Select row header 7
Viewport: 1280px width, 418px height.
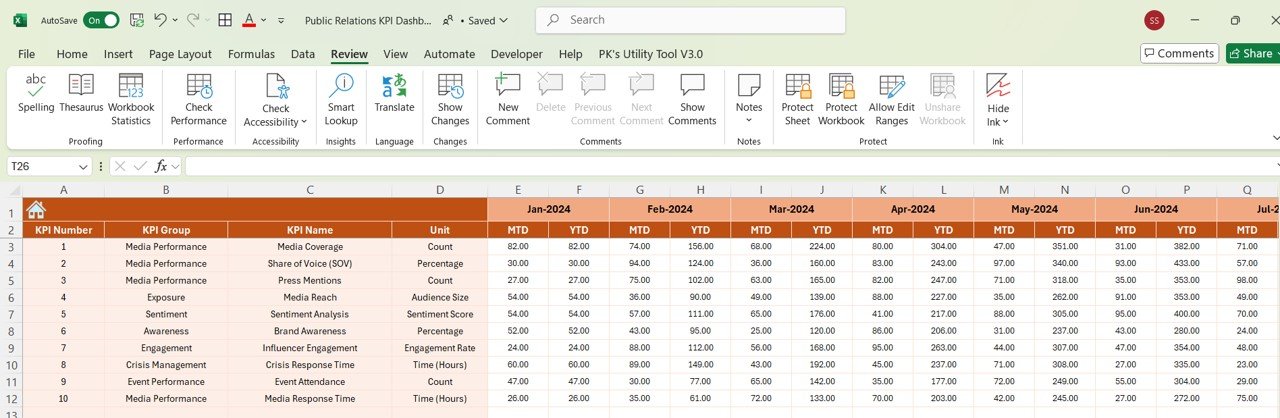(x=11, y=314)
